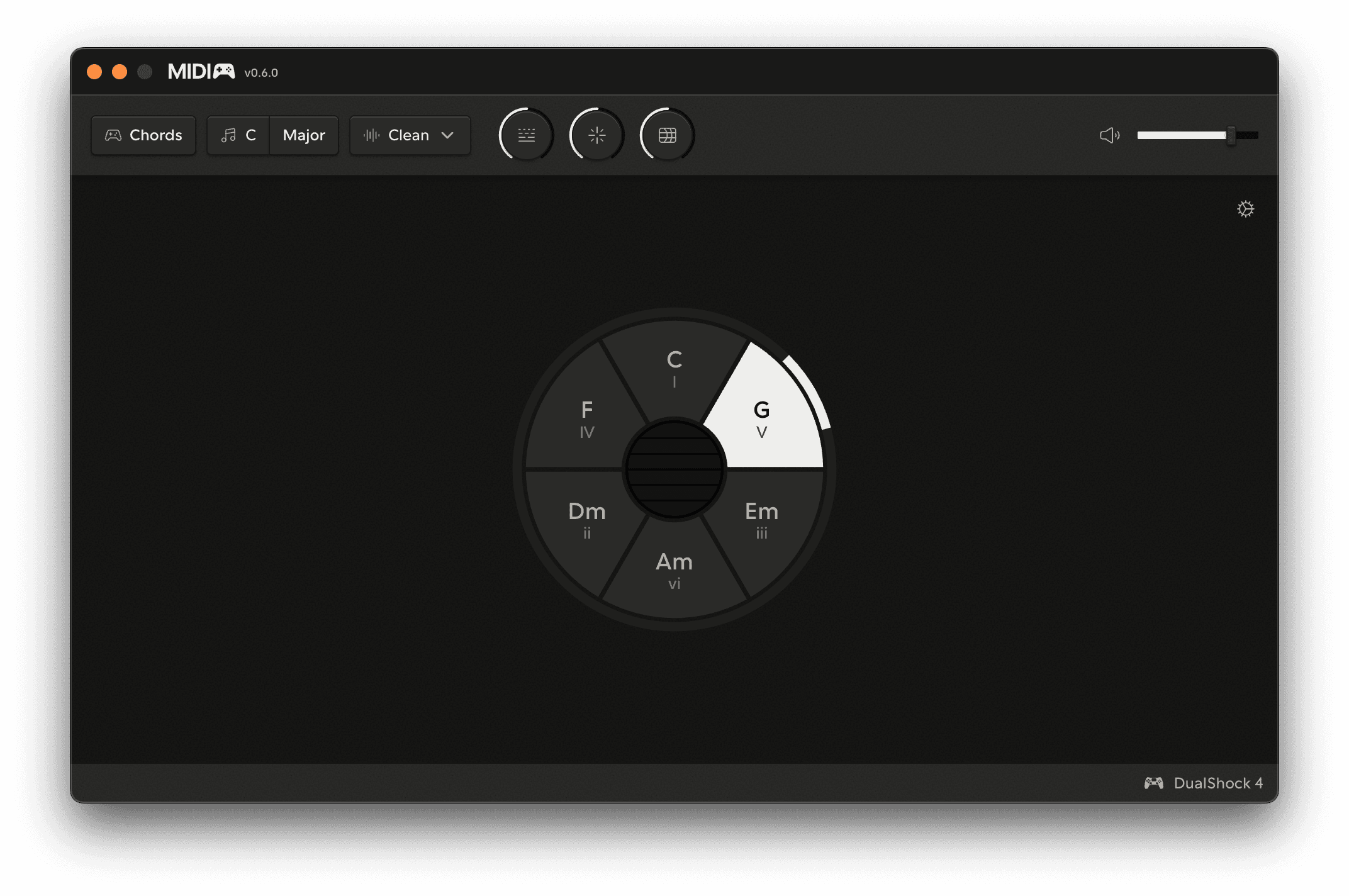Click the keyboard layout round icon
Viewport: 1349px width, 896px height.
(x=527, y=135)
